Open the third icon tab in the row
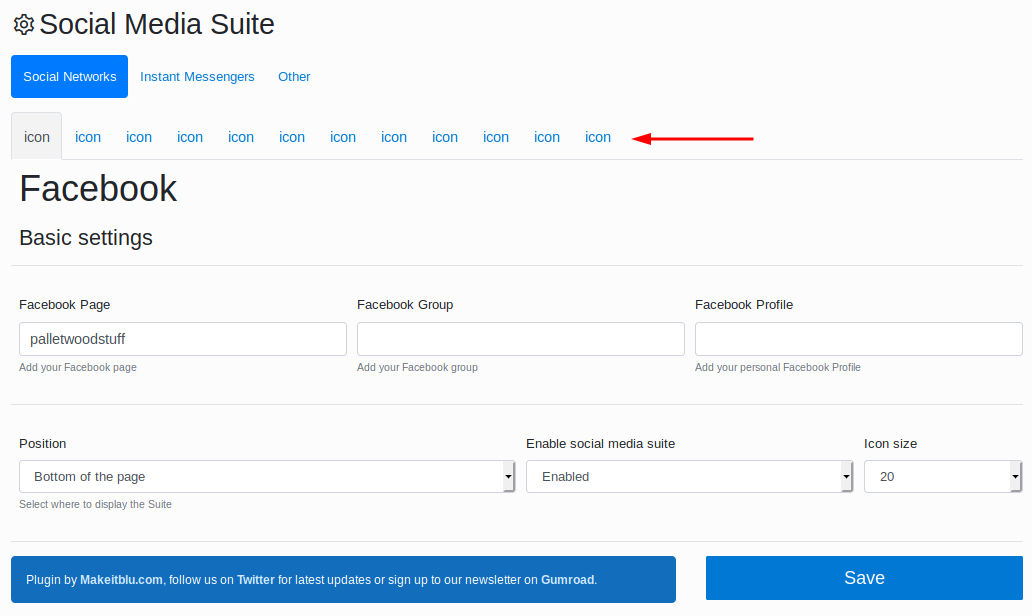1032x616 pixels. 139,137
